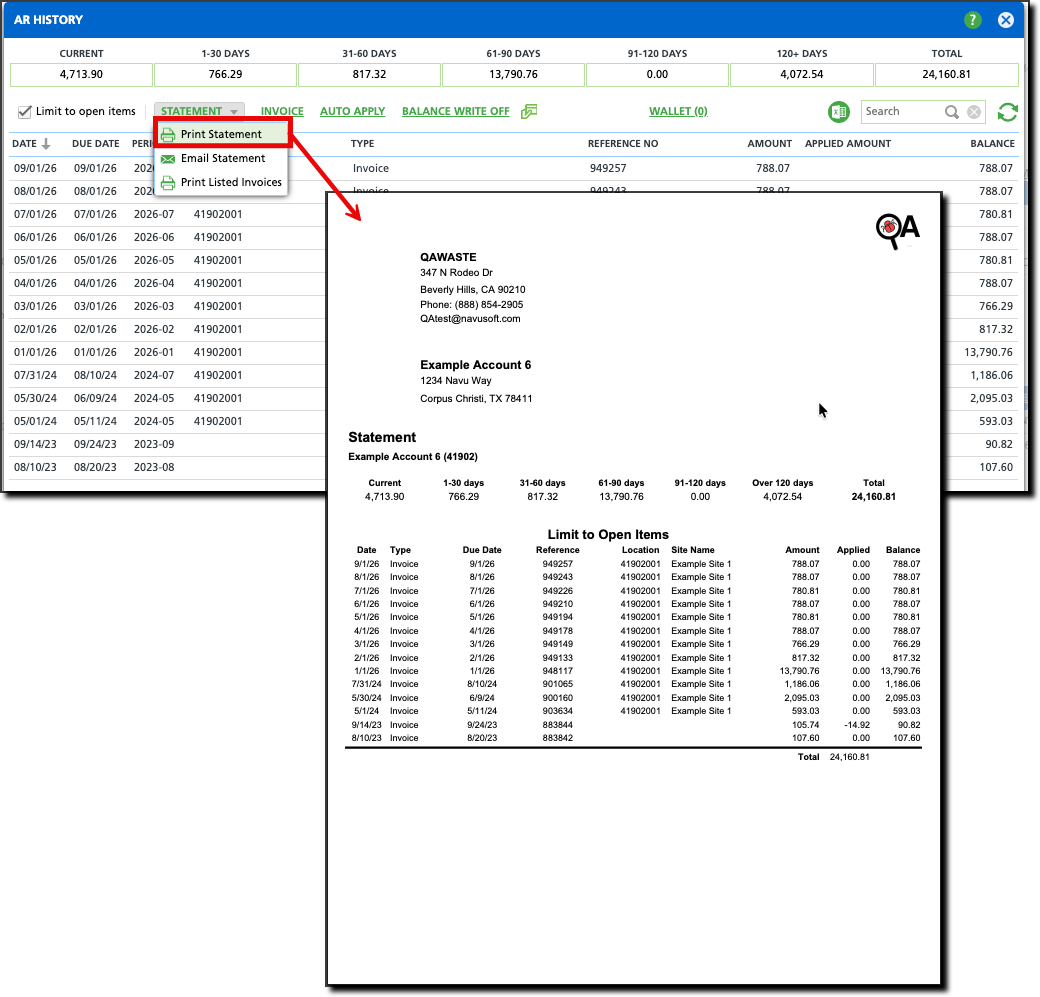Select the row dated 02/01/26
The height and width of the screenshot is (997, 1040).
click(x=167, y=329)
